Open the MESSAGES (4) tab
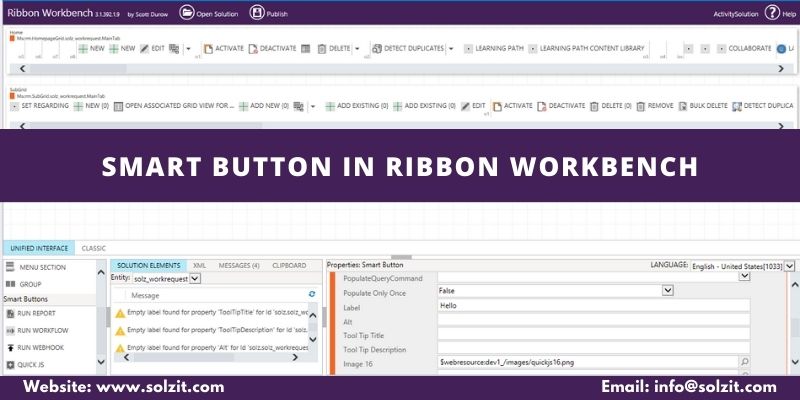This screenshot has width=800, height=400. pos(239,265)
